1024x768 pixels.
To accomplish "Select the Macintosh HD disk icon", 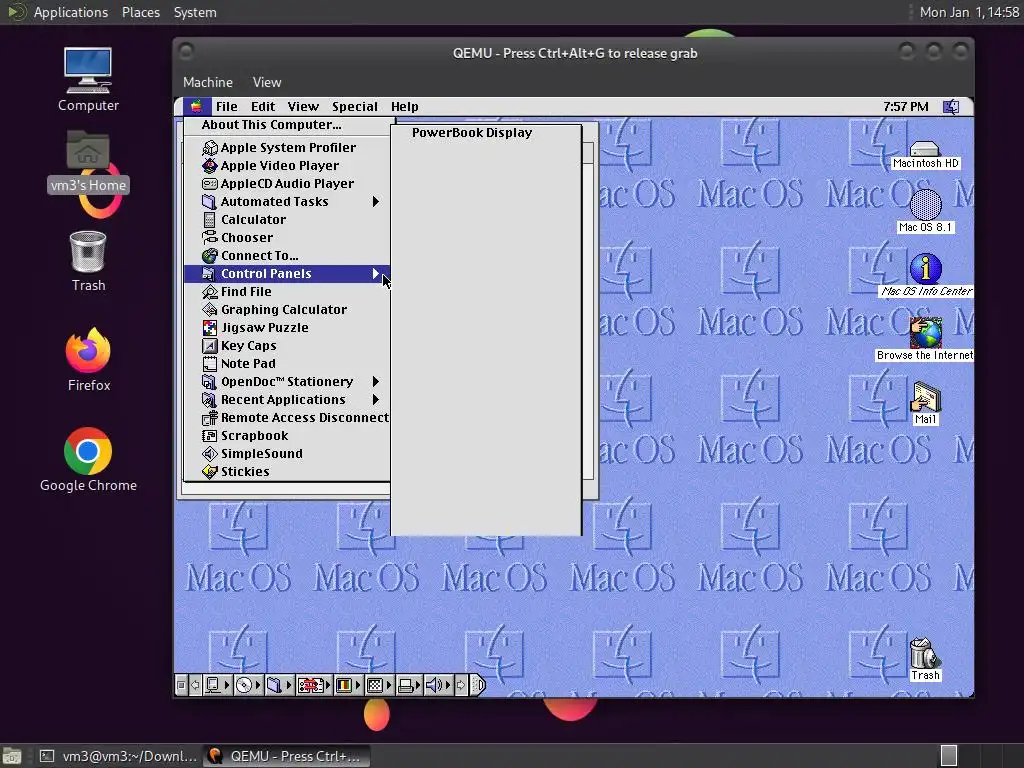I will (925, 155).
